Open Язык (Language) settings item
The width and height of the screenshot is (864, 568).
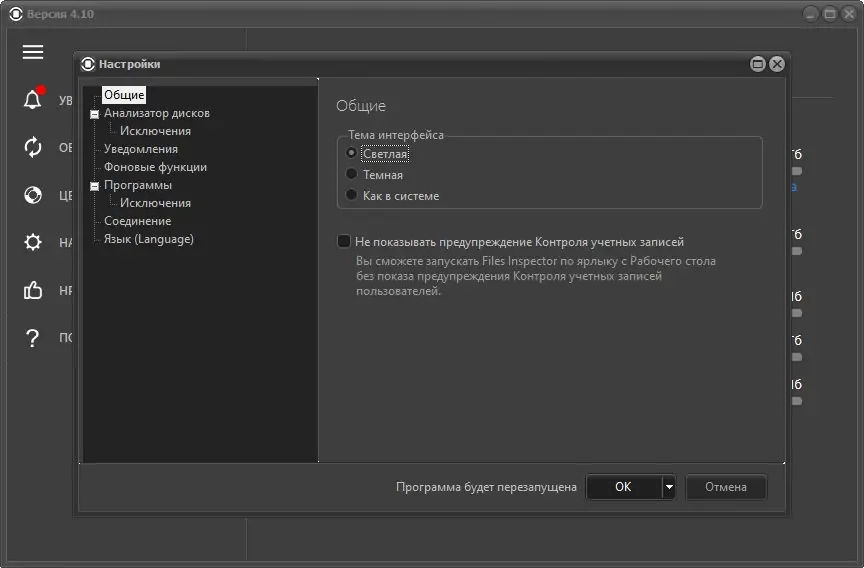(149, 239)
